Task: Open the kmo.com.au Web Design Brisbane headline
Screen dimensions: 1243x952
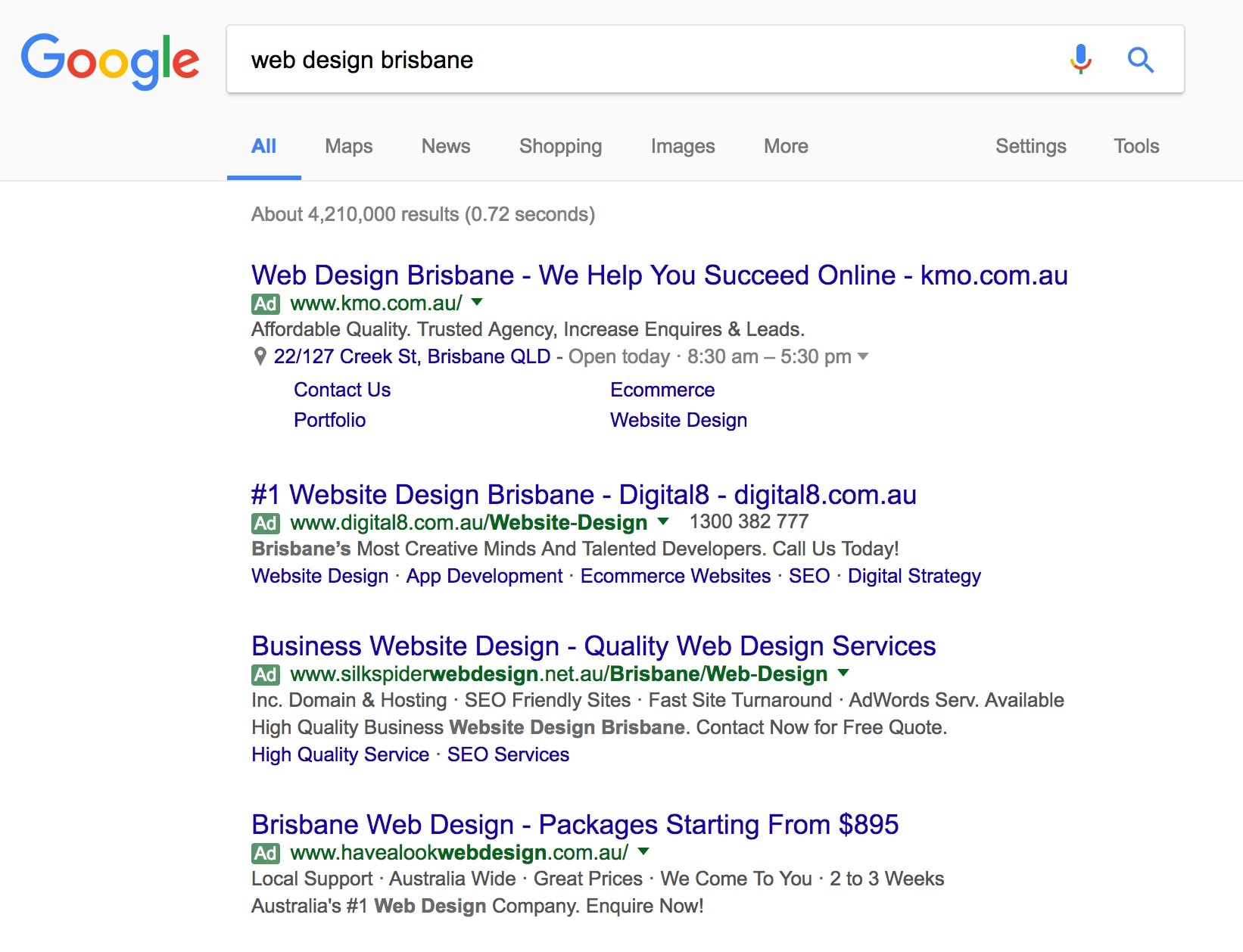Action: point(659,275)
